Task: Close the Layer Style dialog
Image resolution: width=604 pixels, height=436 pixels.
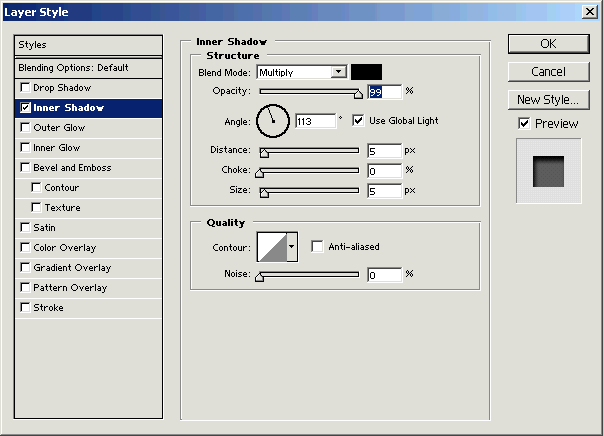Action: (x=590, y=12)
